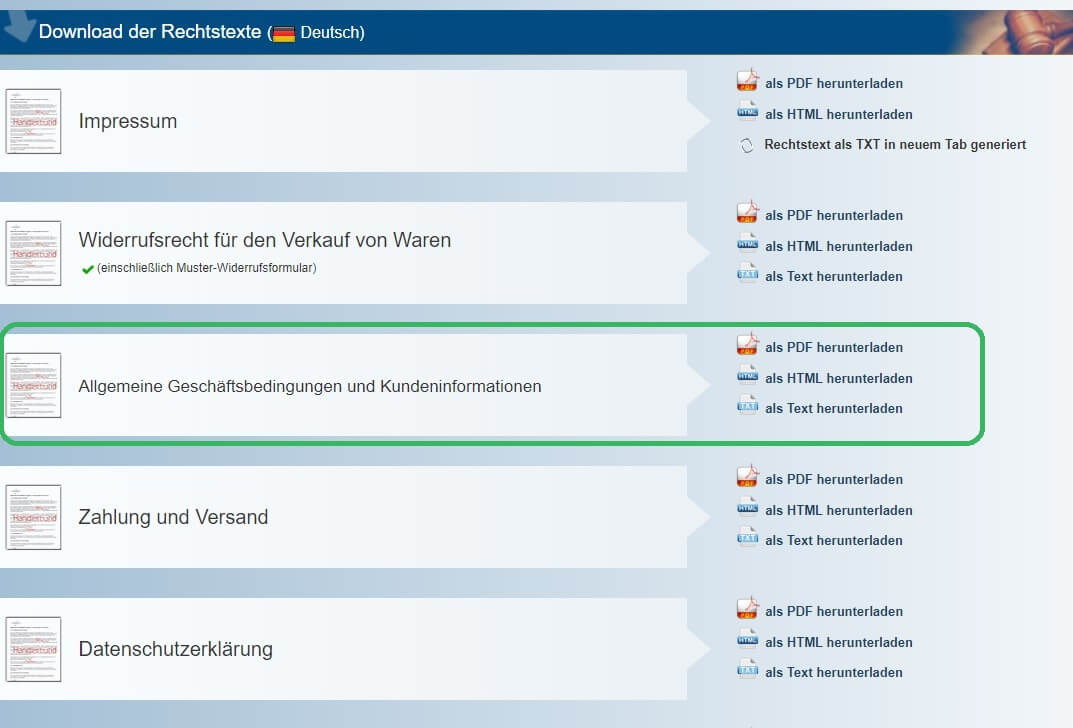Download Impressum via 'als PDF herunterladen' link
Image resolution: width=1073 pixels, height=728 pixels.
coord(833,83)
